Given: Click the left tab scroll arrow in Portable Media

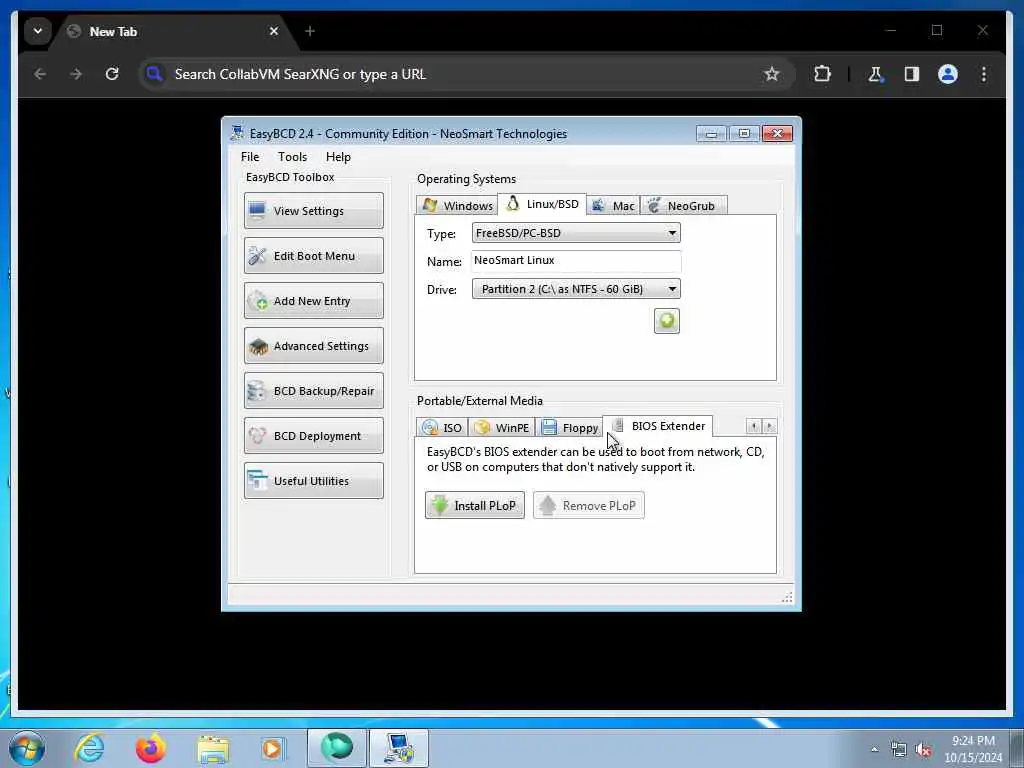Looking at the screenshot, I should [754, 426].
